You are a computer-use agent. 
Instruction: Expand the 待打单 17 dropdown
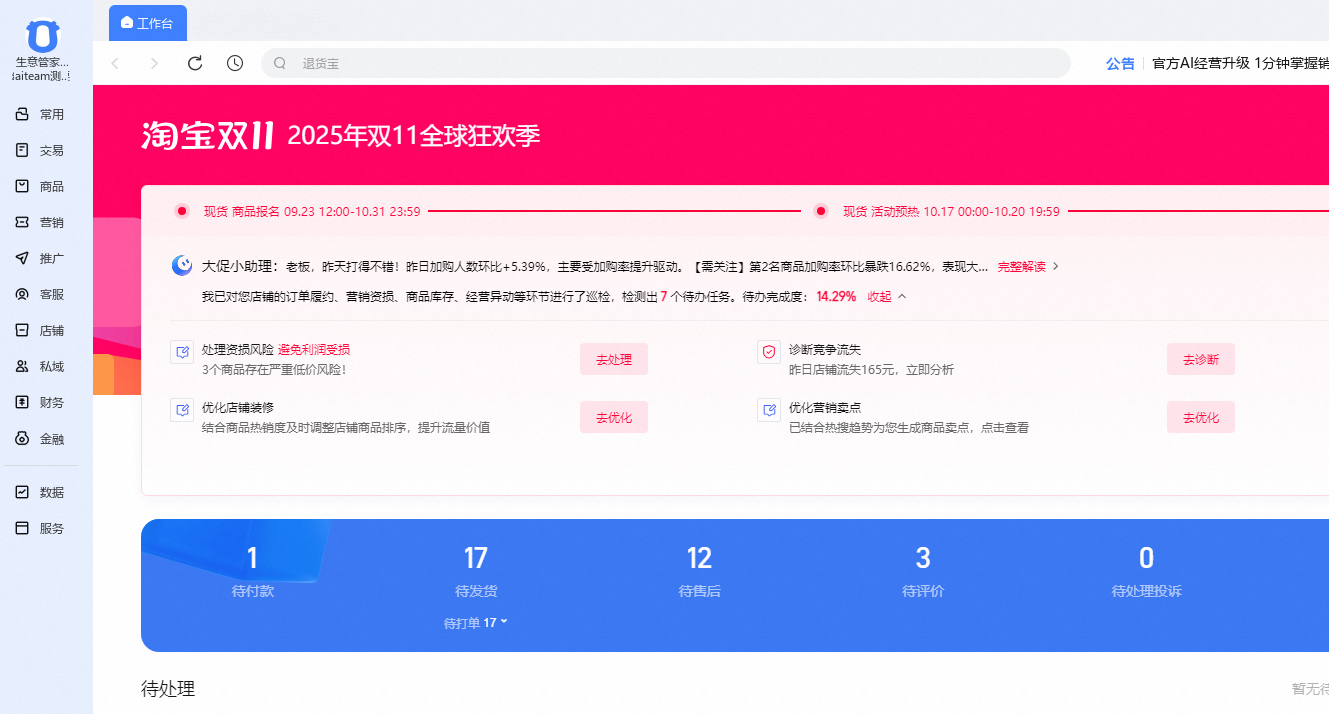[476, 621]
